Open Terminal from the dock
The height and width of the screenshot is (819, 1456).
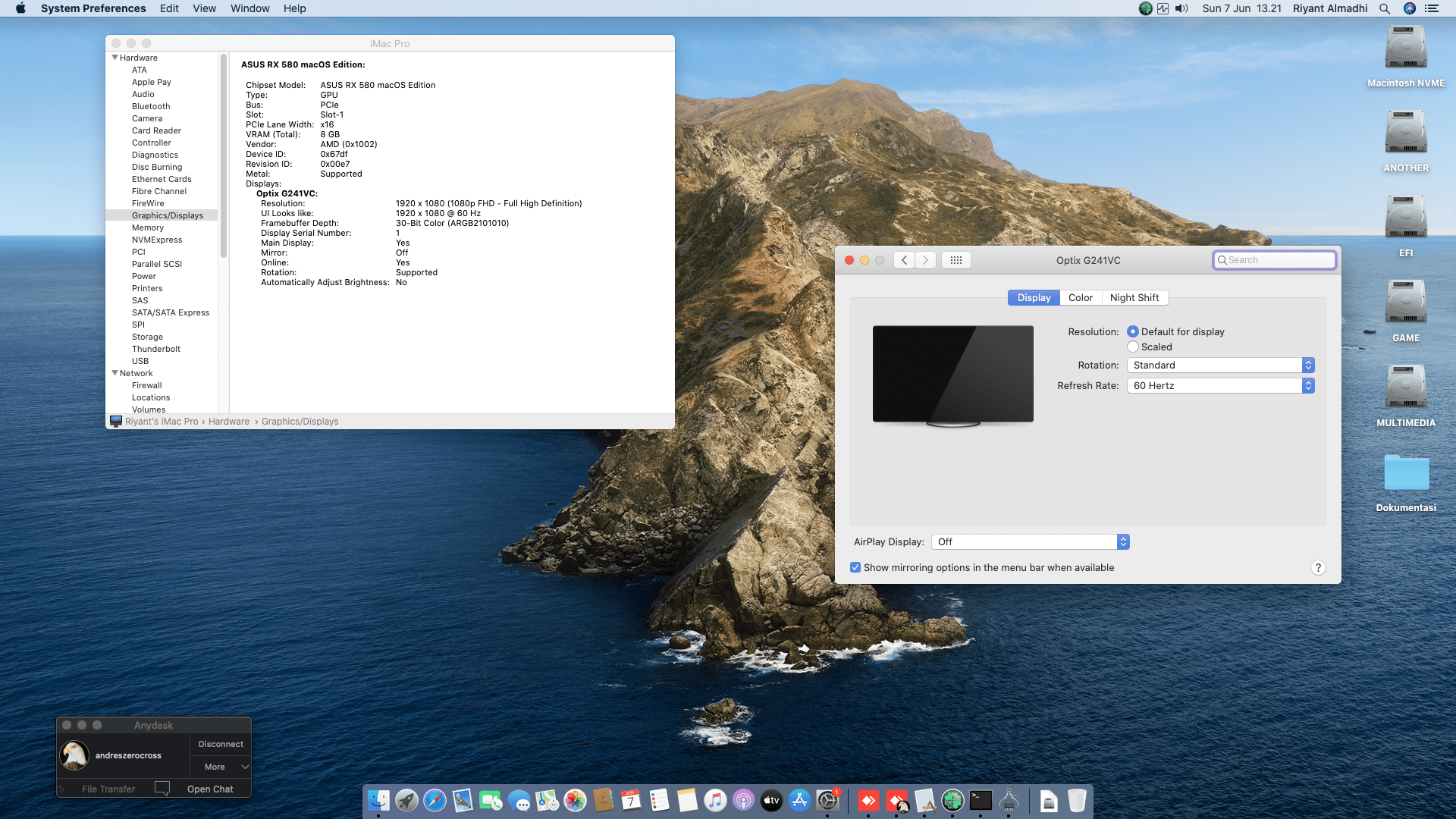[981, 800]
